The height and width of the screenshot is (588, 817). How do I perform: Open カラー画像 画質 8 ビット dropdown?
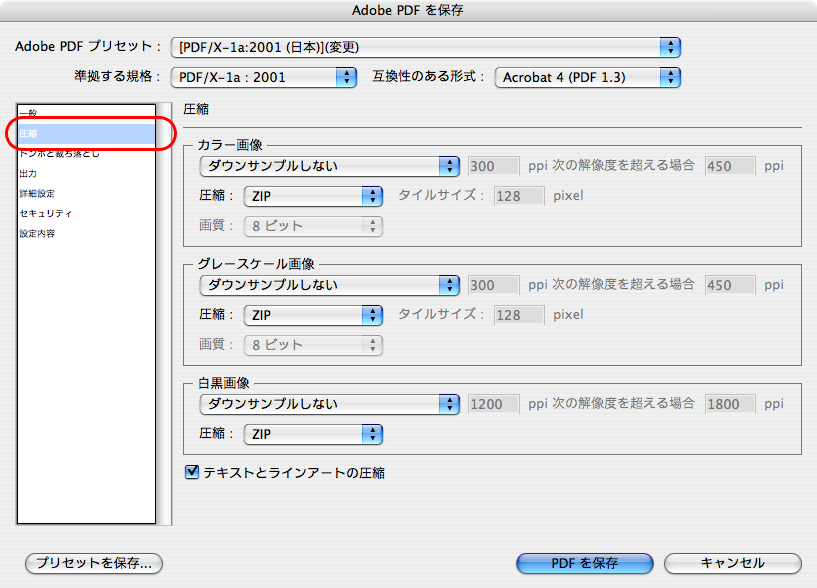(313, 226)
